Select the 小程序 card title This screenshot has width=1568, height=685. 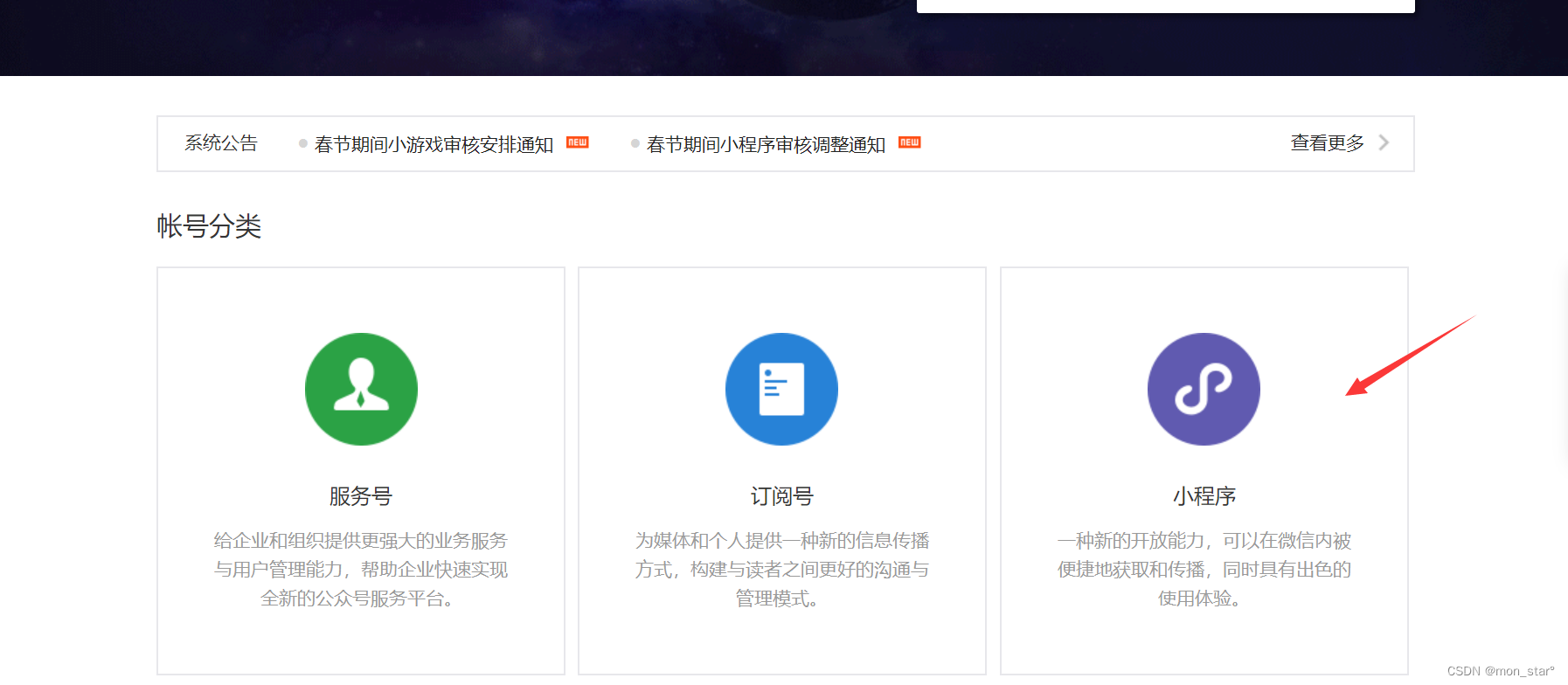point(1204,496)
